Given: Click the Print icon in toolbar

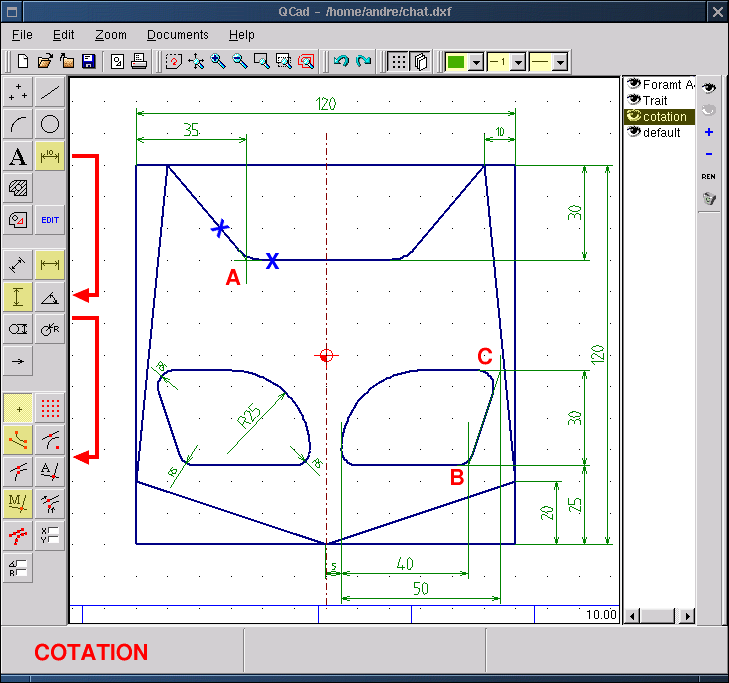Looking at the screenshot, I should [138, 61].
